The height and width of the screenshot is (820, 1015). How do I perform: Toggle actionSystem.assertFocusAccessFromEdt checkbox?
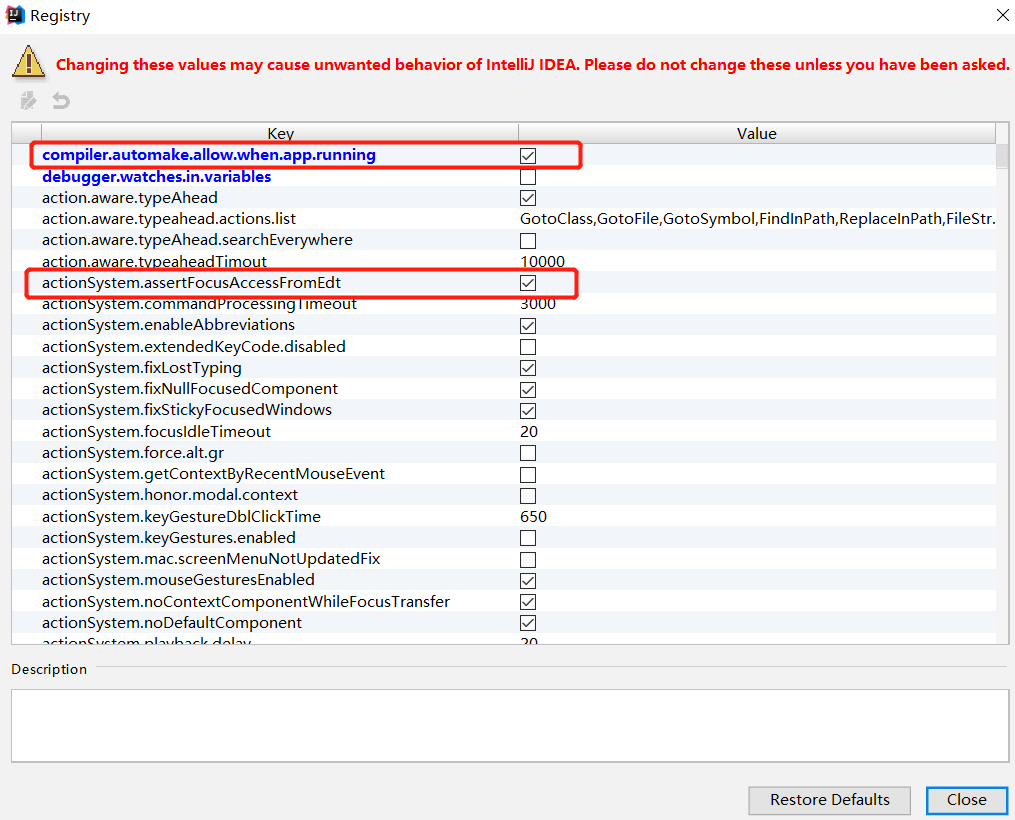[528, 283]
